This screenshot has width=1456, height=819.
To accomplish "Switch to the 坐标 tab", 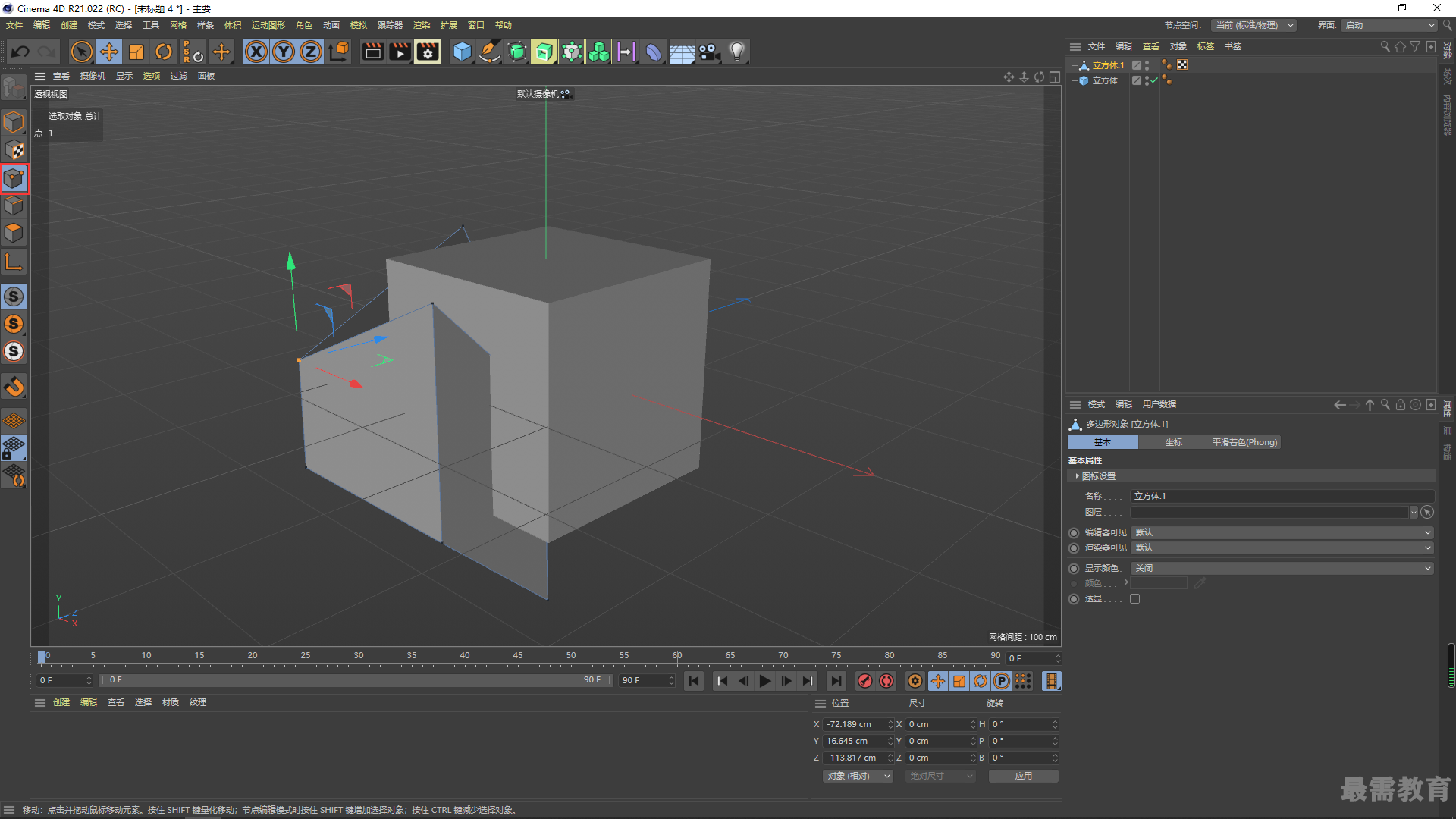I will (1173, 442).
